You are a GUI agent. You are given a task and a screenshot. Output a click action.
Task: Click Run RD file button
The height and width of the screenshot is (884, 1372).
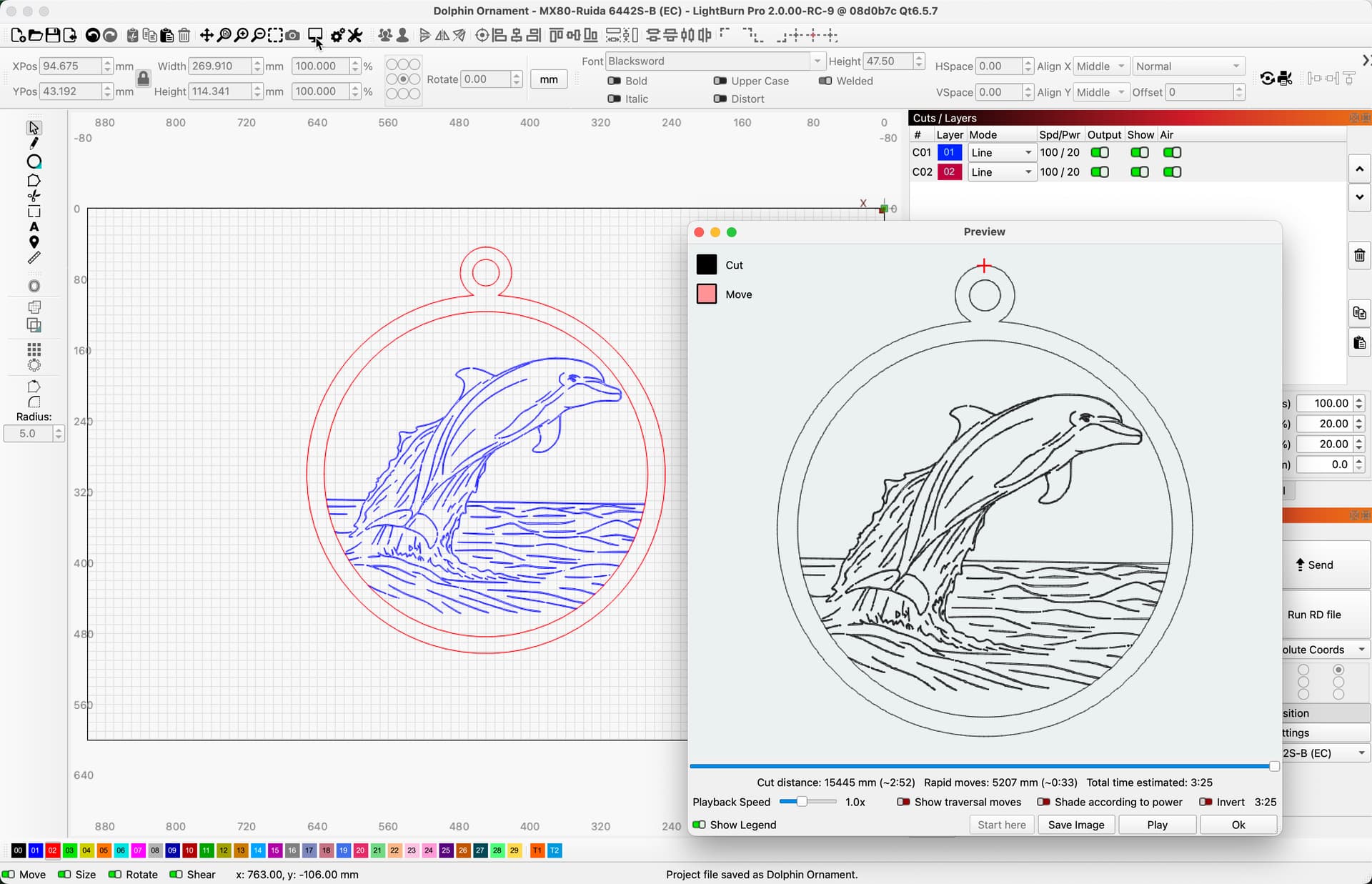[1326, 615]
